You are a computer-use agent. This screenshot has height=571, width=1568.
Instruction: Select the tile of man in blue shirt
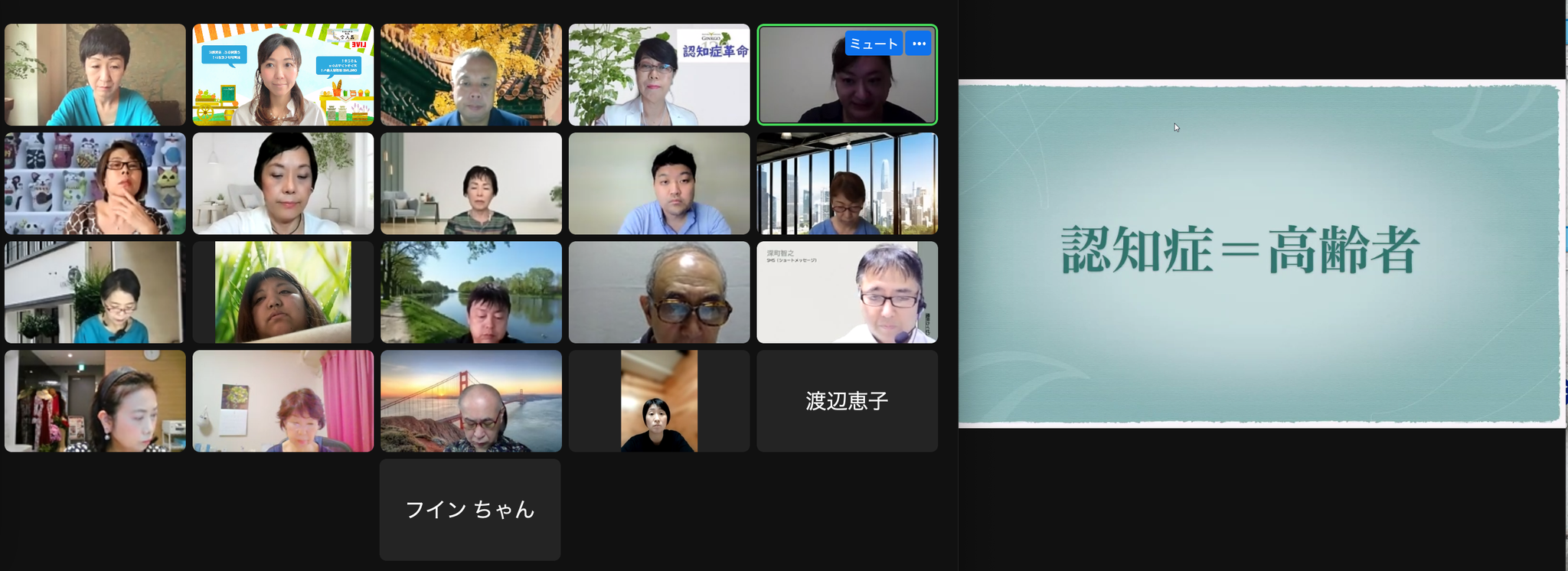click(x=659, y=184)
